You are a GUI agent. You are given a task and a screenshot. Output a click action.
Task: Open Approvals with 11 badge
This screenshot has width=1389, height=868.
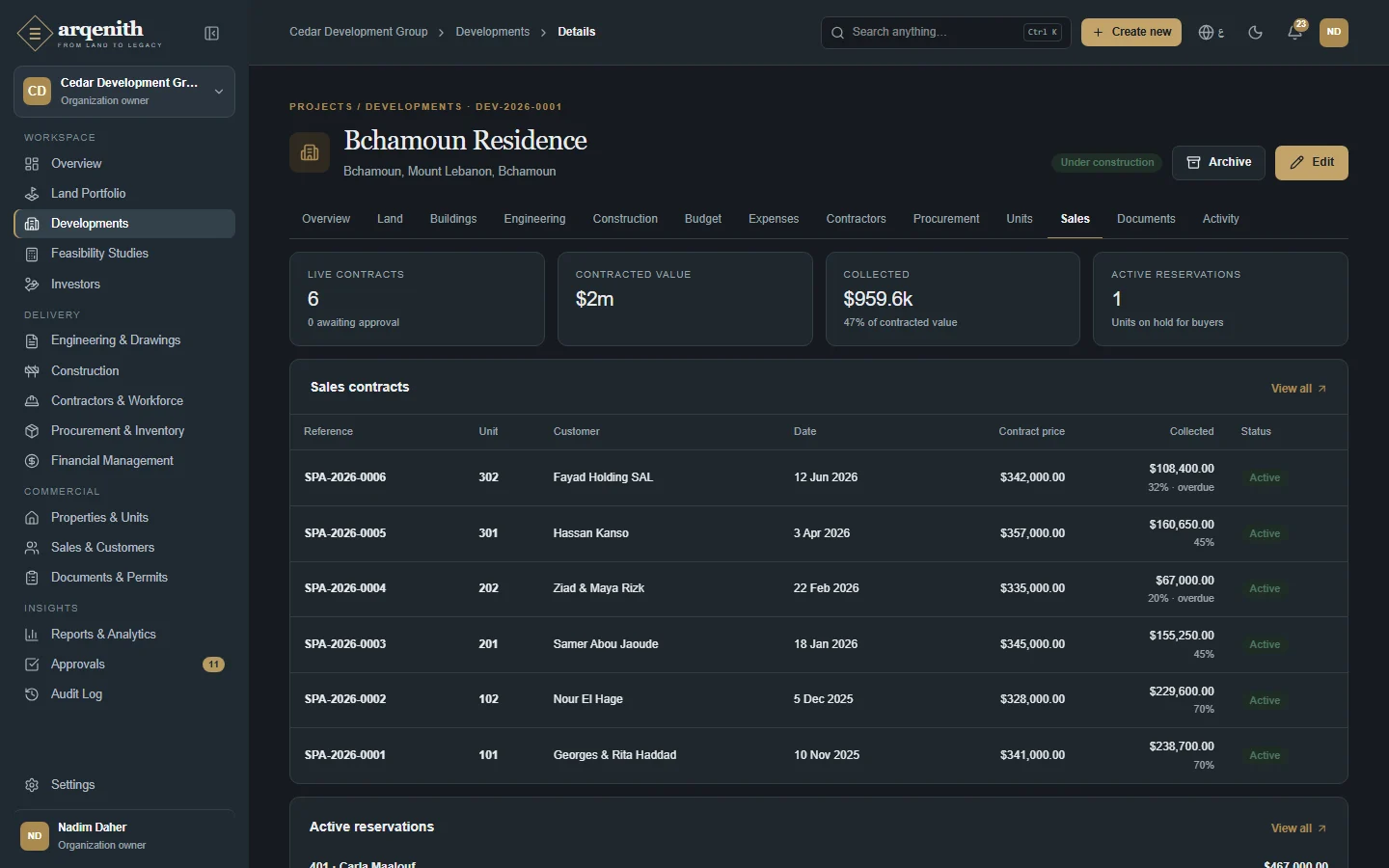124,665
